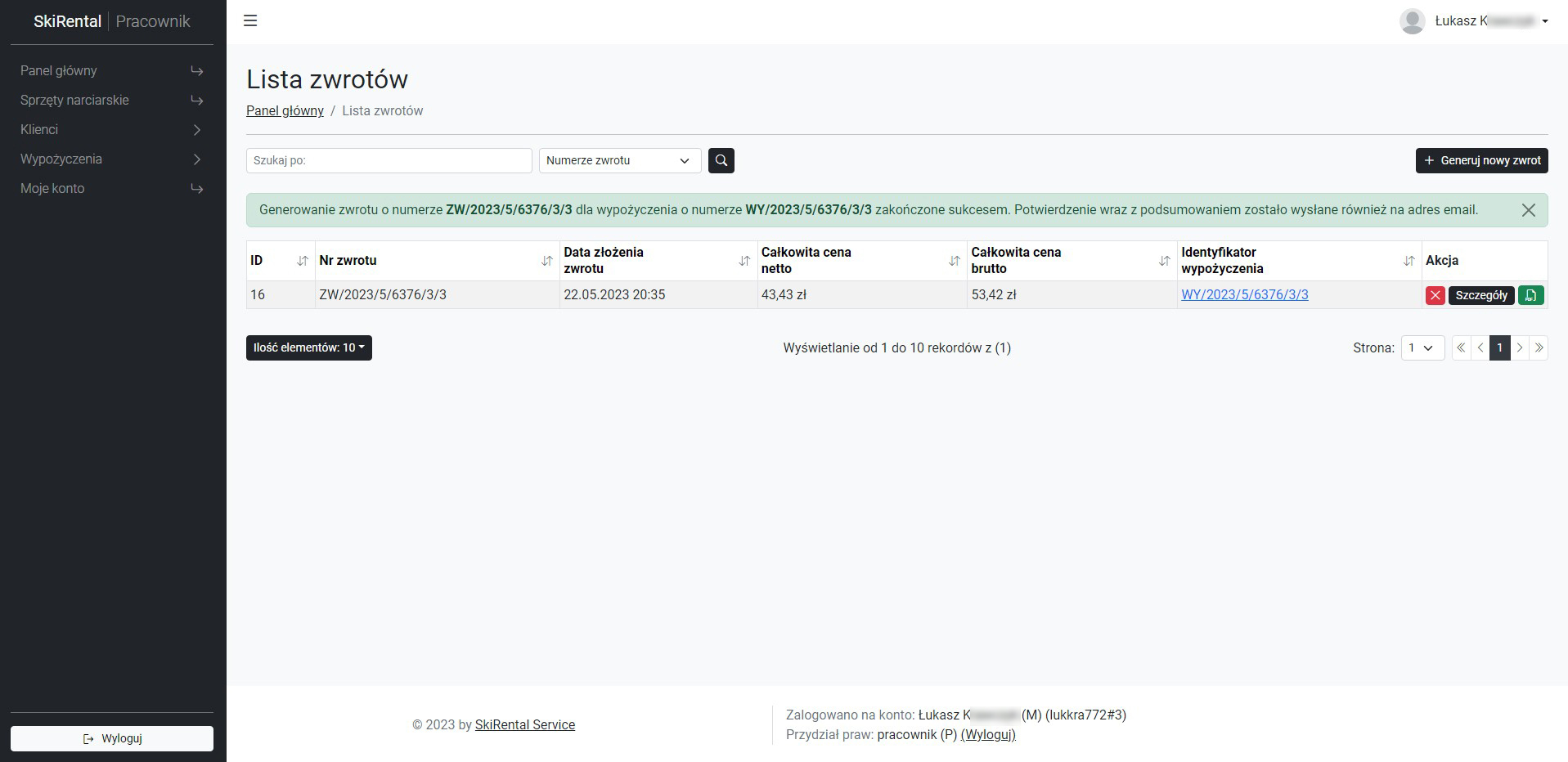Toggle the hamburger sidebar menu icon
Image resolution: width=1568 pixels, height=762 pixels.
pos(250,20)
